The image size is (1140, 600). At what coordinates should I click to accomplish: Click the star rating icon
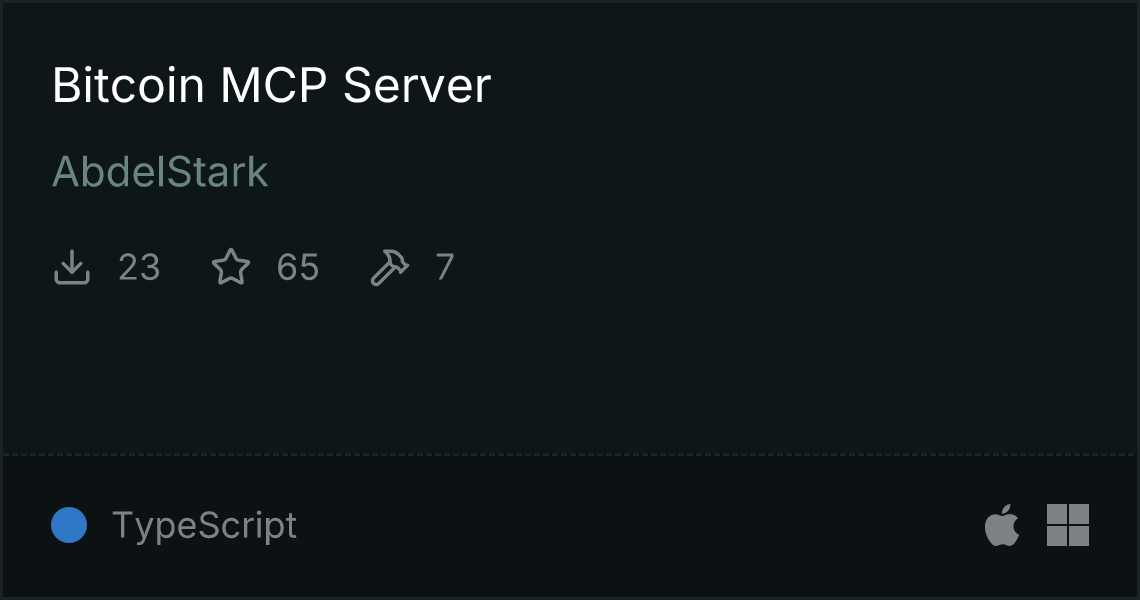point(230,267)
